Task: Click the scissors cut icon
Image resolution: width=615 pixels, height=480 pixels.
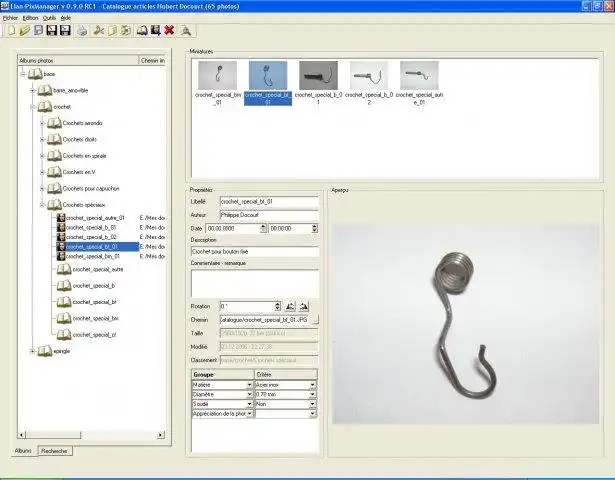Action: pyautogui.click(x=98, y=30)
